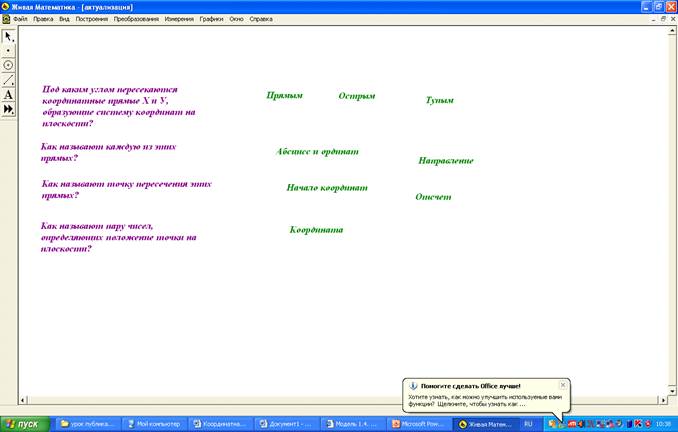Click the question about пару чисел
This screenshot has height=432, width=678.
[118, 237]
